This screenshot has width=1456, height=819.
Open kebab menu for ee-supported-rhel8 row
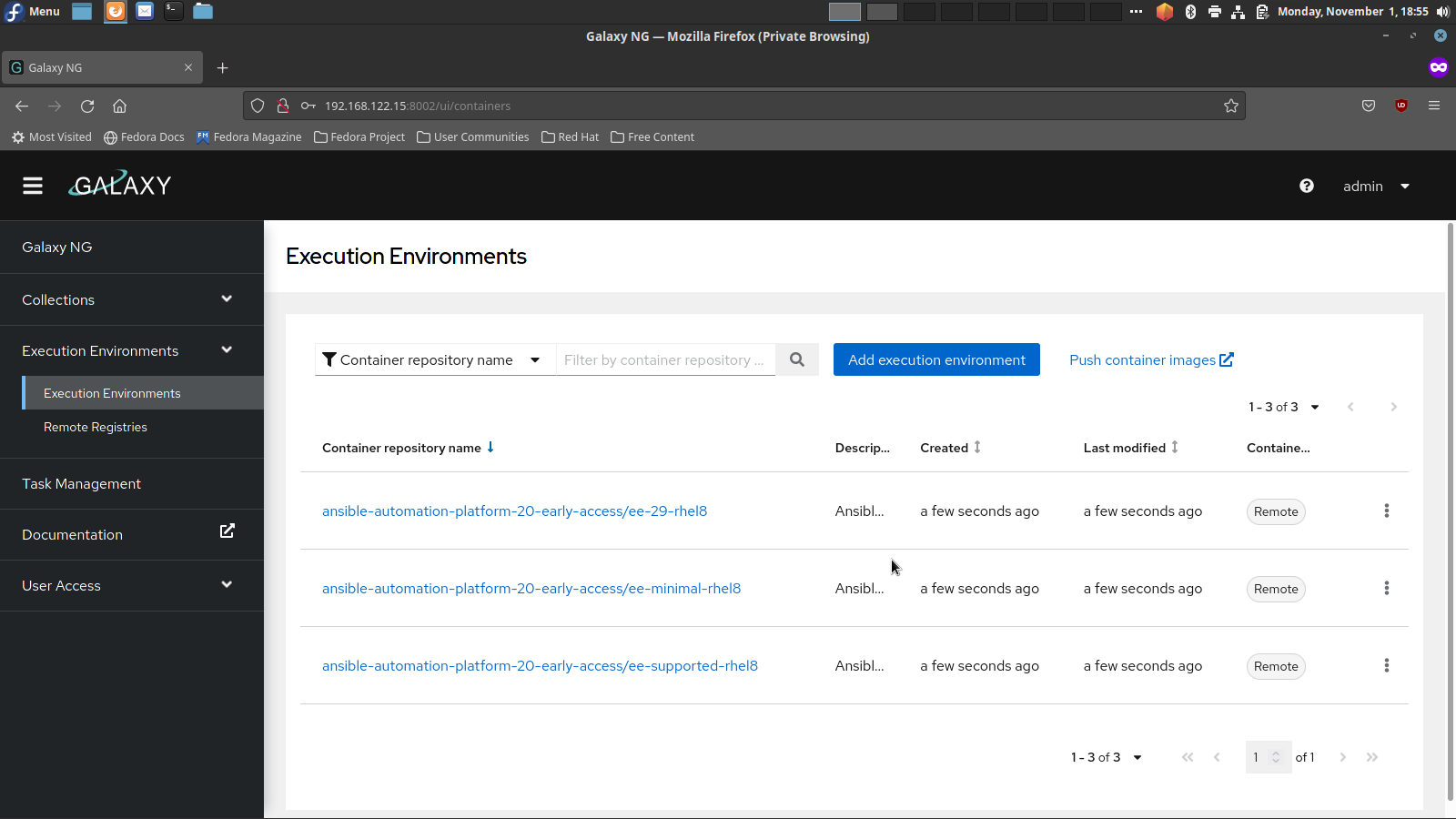pos(1386,666)
